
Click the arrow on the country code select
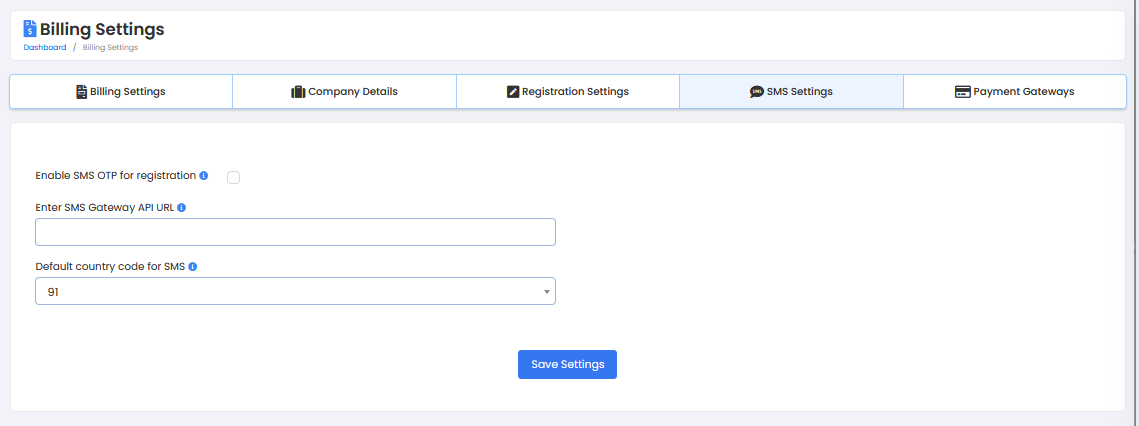[x=547, y=292]
